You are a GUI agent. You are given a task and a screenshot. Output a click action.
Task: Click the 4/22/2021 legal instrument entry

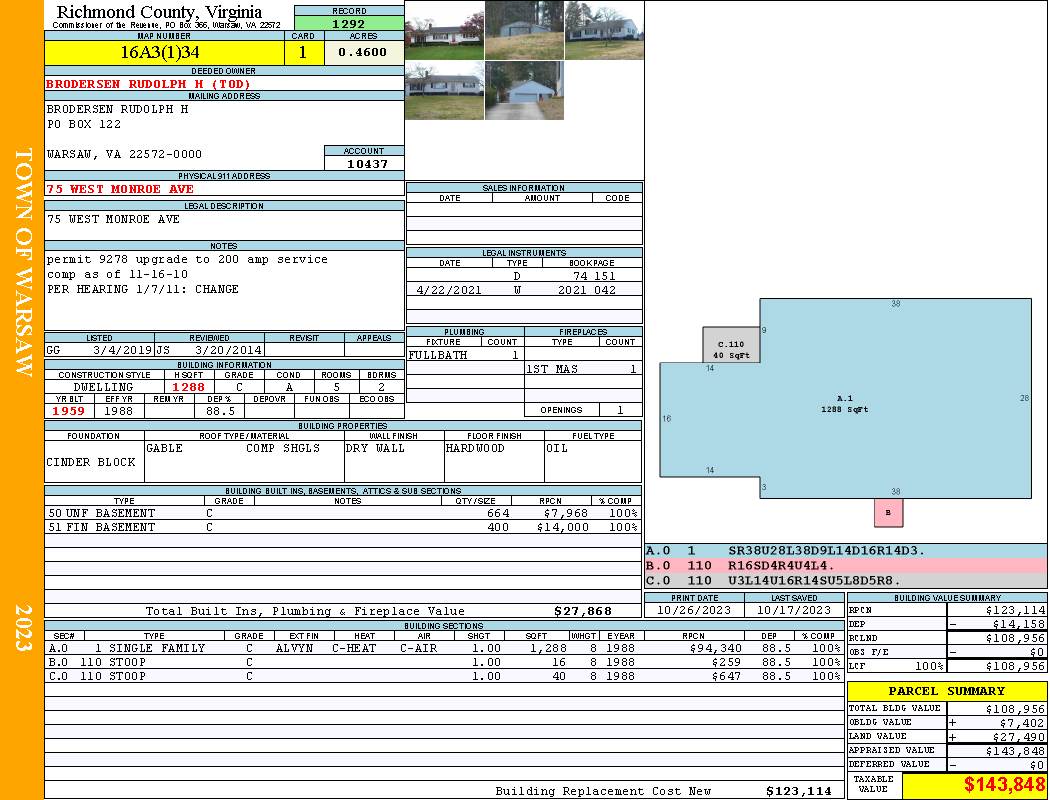tap(523, 290)
